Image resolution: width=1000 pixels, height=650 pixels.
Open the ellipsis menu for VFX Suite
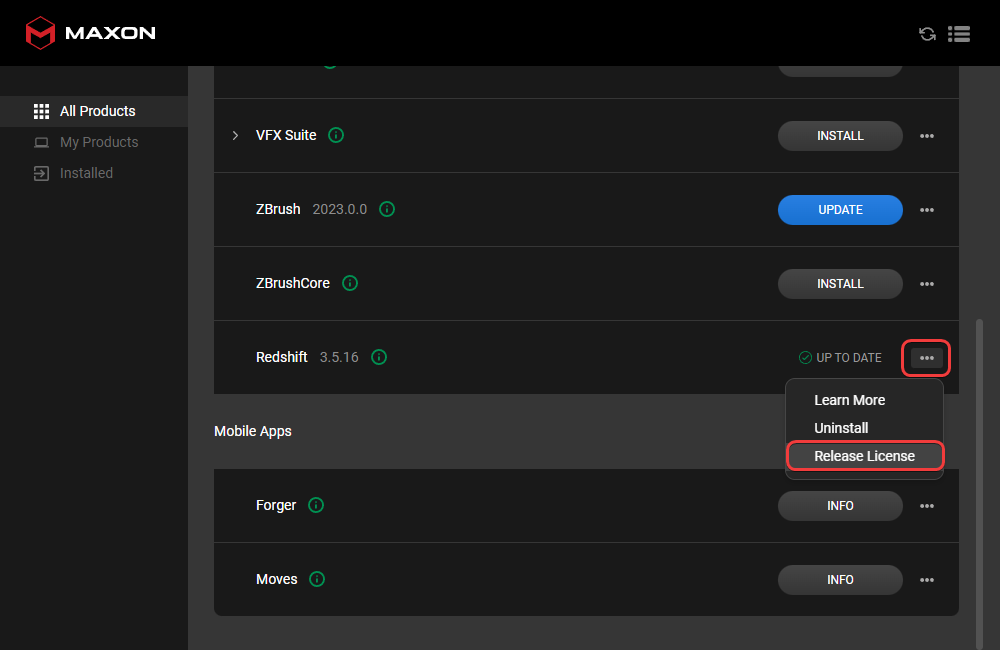[x=927, y=136]
